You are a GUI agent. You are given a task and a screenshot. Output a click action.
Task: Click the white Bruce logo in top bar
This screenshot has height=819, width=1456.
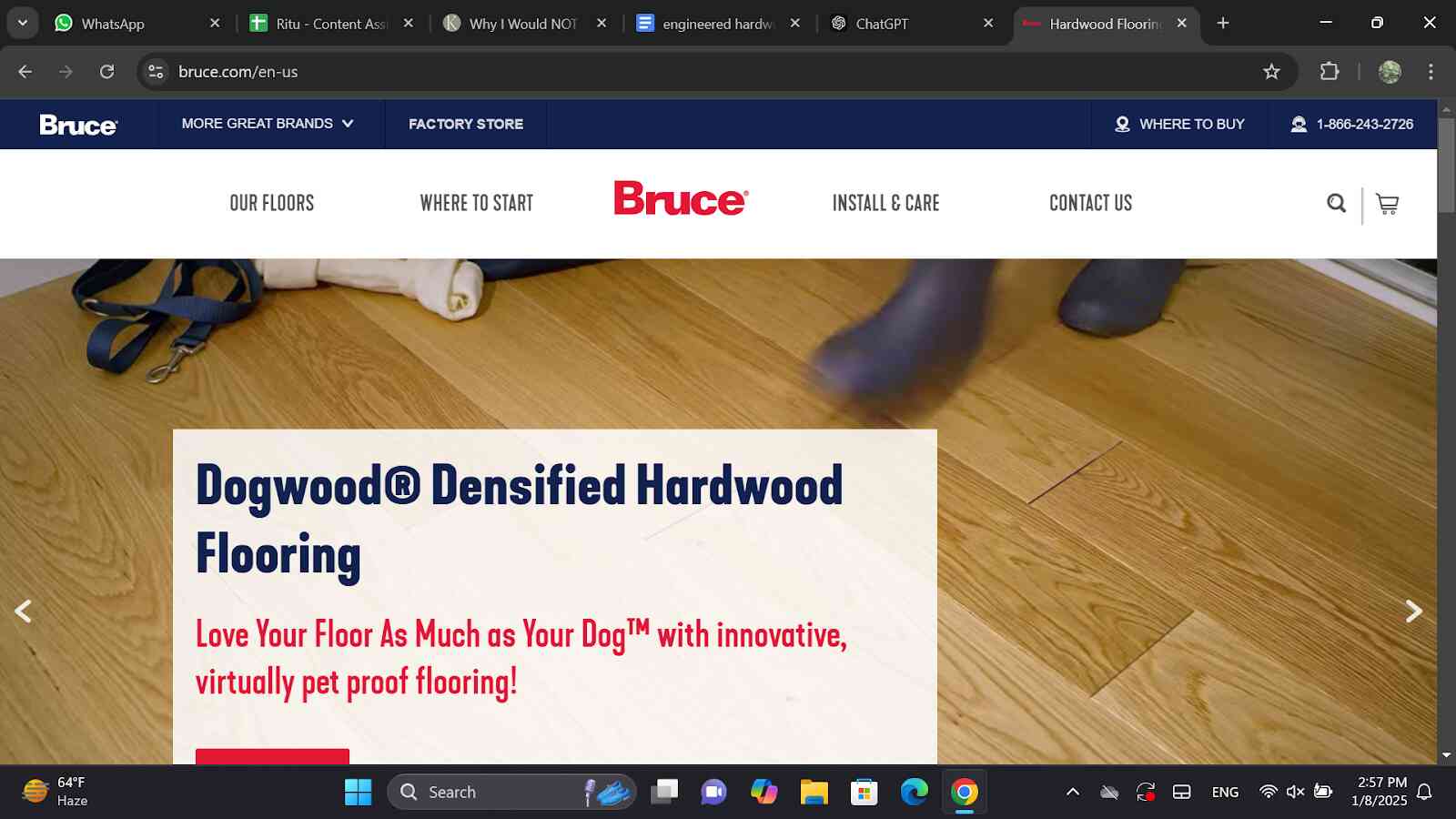(x=78, y=125)
